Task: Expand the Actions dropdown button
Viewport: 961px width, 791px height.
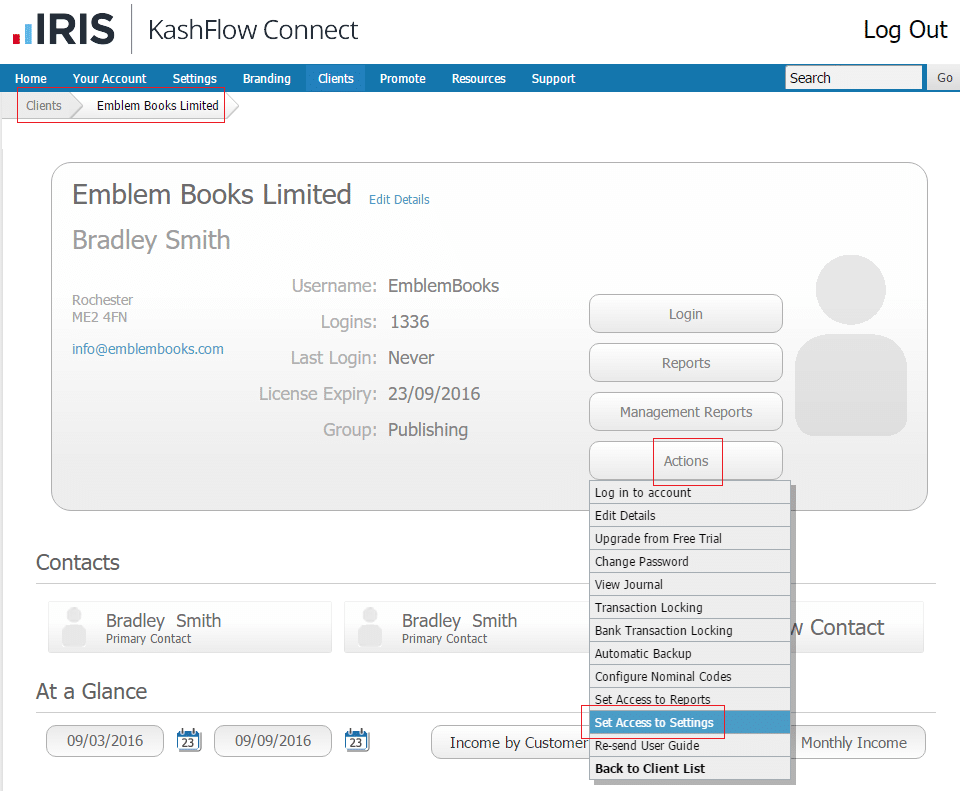Action: coord(686,461)
